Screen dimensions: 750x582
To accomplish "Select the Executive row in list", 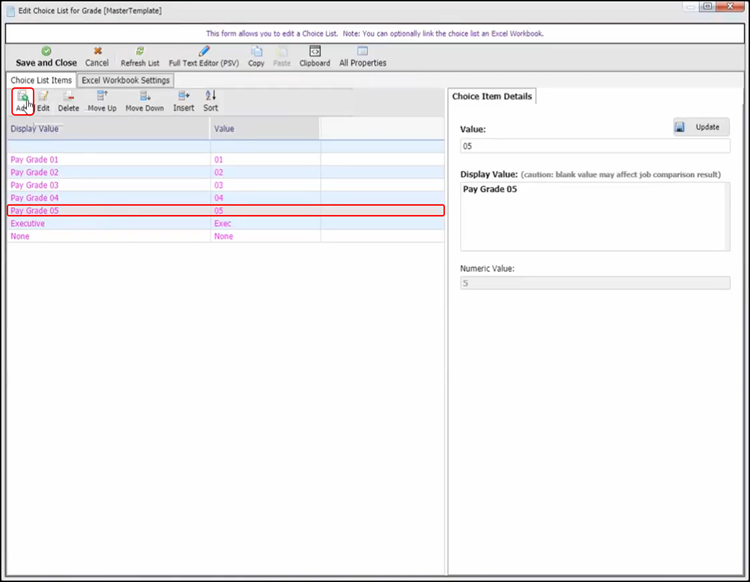I will 28,224.
